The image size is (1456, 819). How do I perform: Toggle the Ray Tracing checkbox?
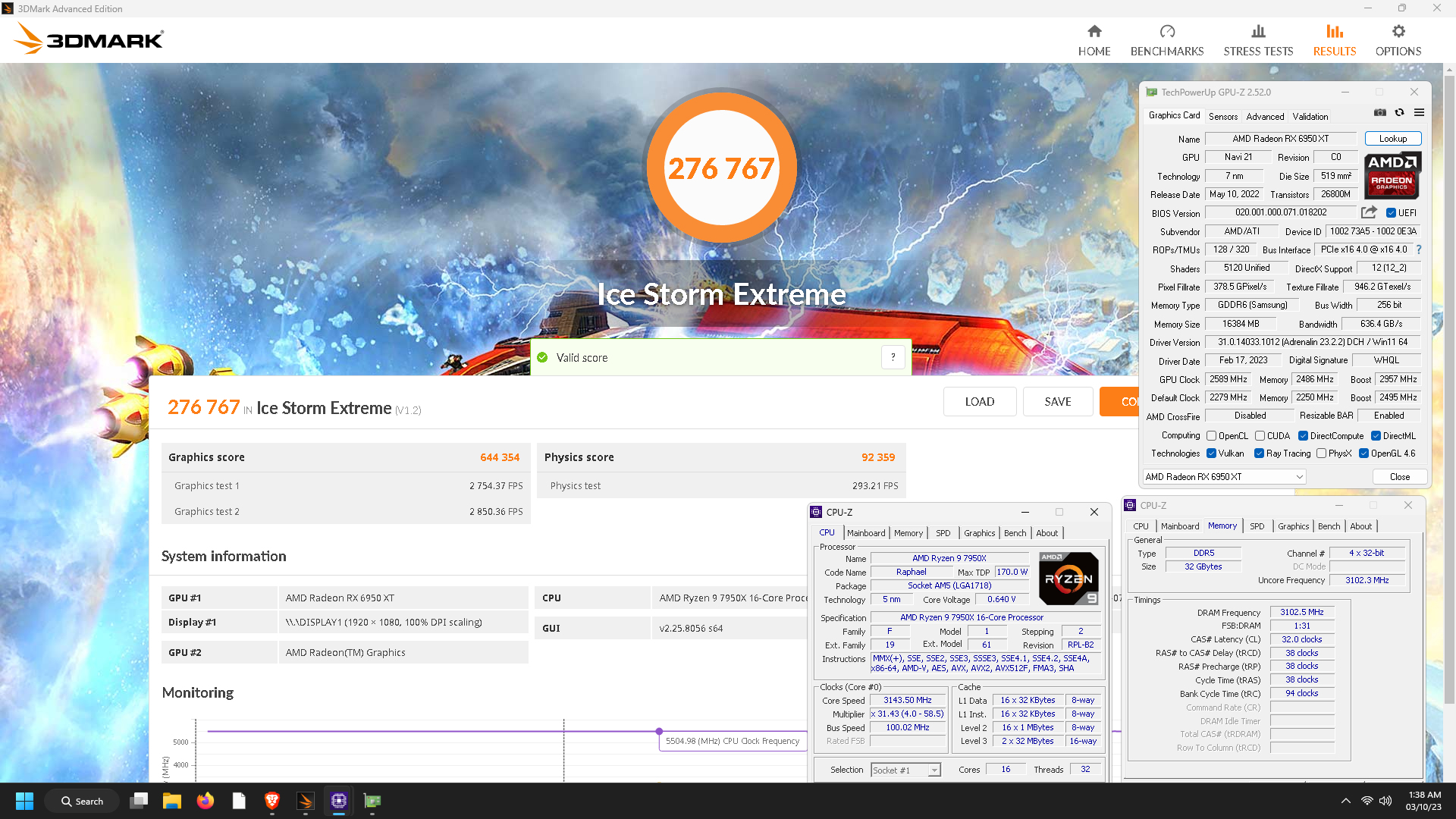click(1259, 453)
